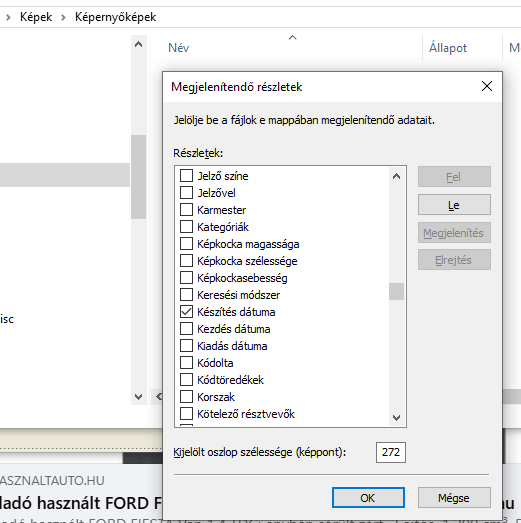Click the Megjelenítés button
The image size is (521, 523).
pos(454,233)
